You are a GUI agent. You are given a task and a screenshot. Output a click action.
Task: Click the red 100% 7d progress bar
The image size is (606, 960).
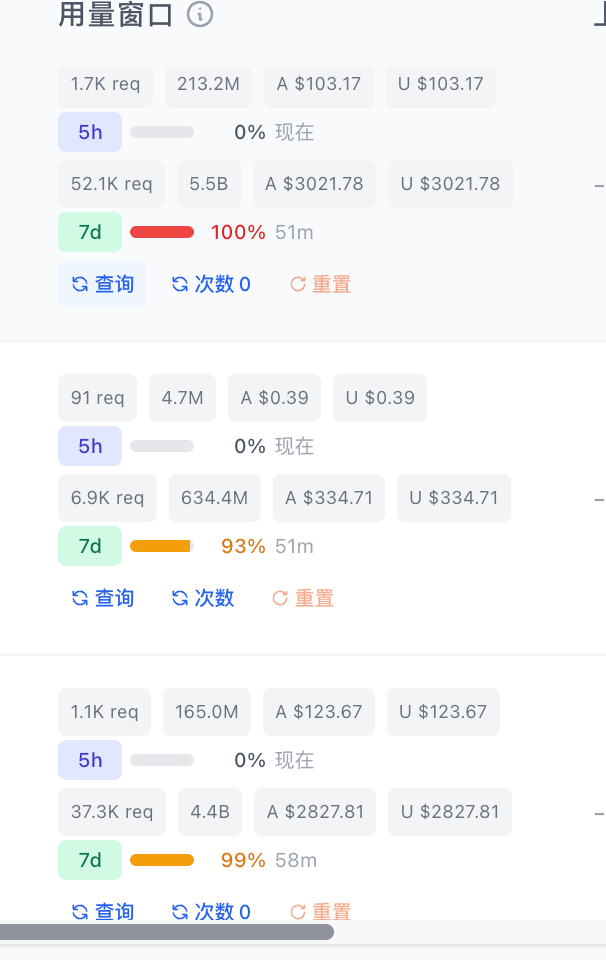(x=162, y=232)
